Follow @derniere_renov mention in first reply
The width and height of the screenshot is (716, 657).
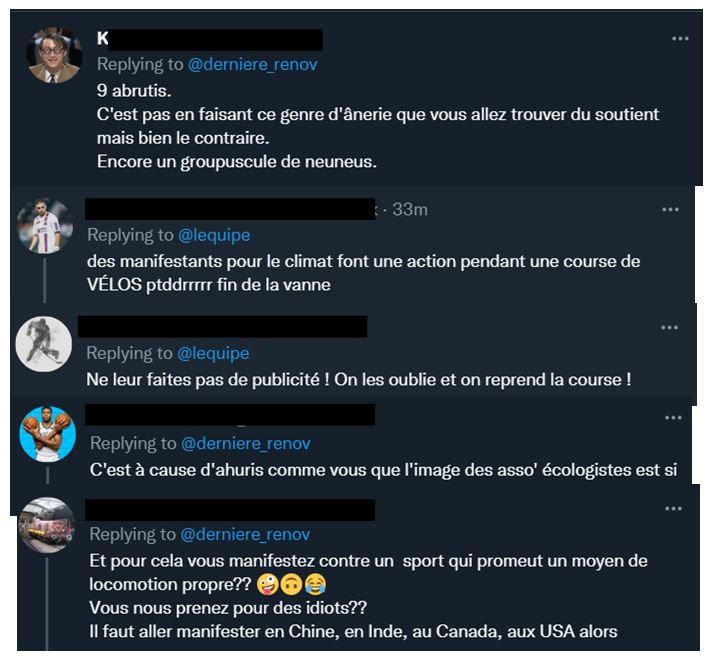point(253,64)
